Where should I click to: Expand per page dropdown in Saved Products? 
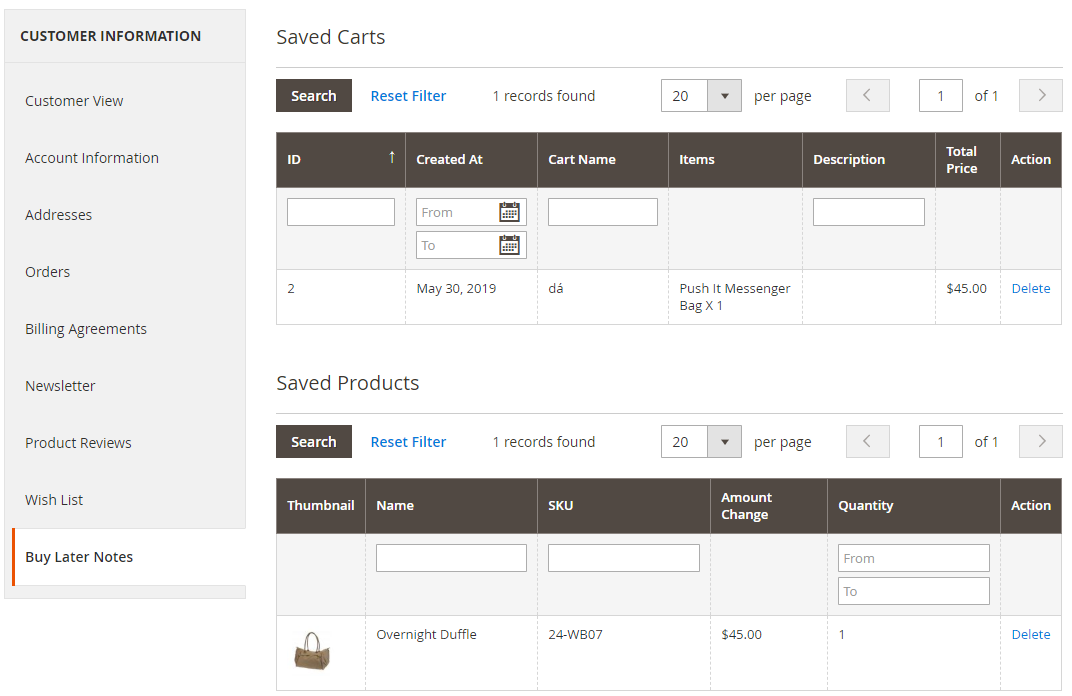click(724, 442)
